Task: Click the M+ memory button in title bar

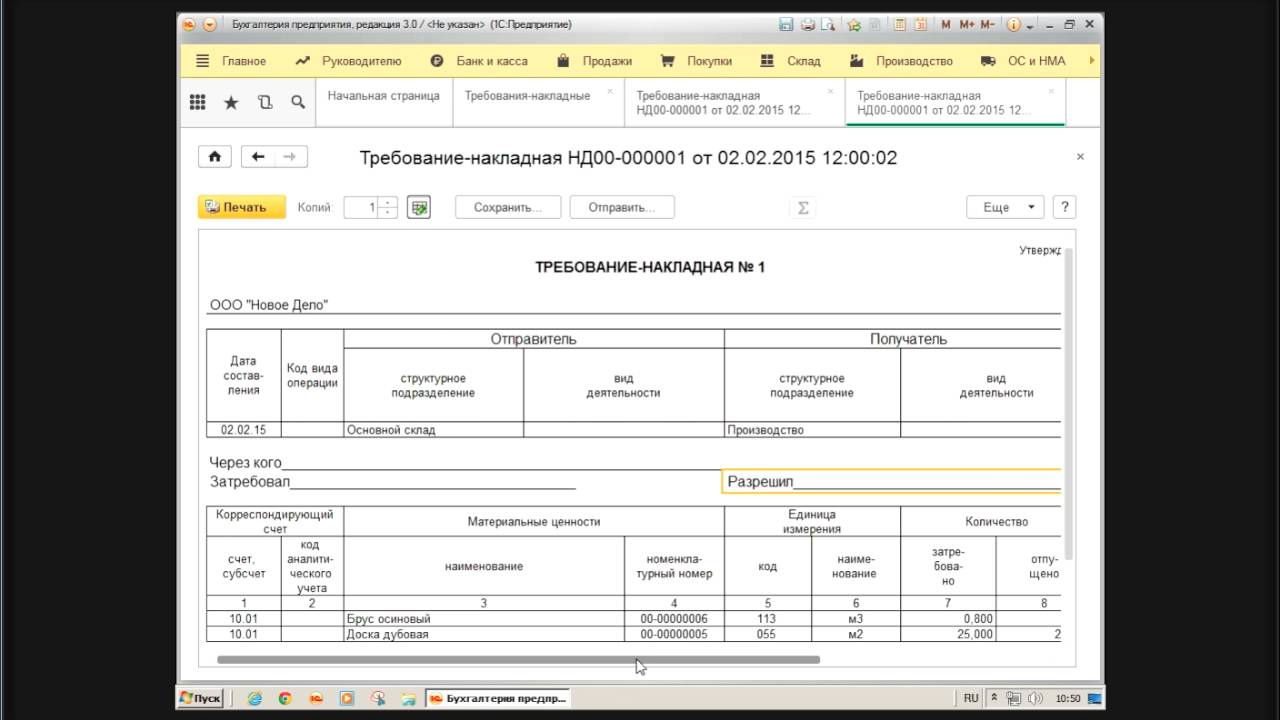Action: 966,24
